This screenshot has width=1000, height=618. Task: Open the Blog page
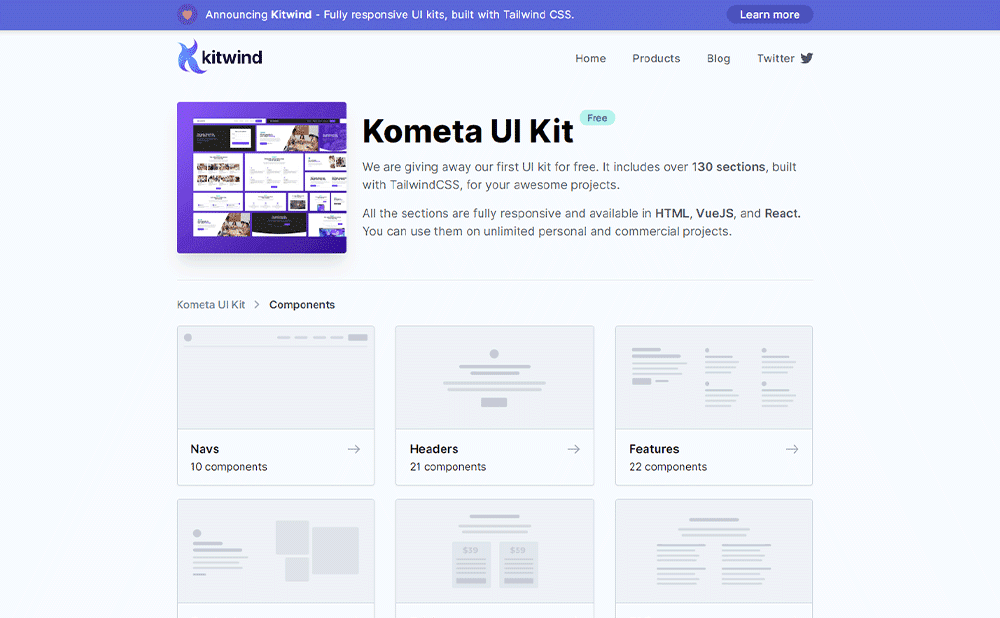pos(718,58)
